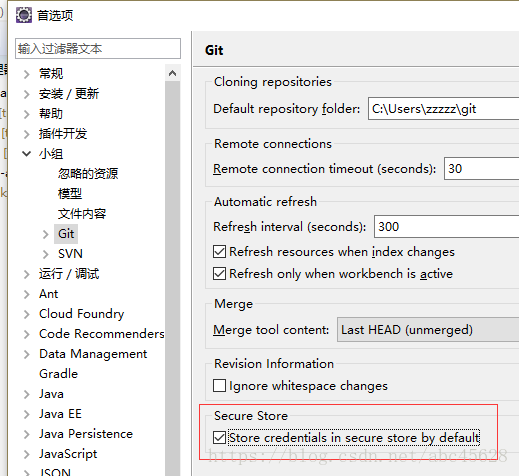Select Java Persistence preferences page
This screenshot has width=519, height=476.
point(86,434)
